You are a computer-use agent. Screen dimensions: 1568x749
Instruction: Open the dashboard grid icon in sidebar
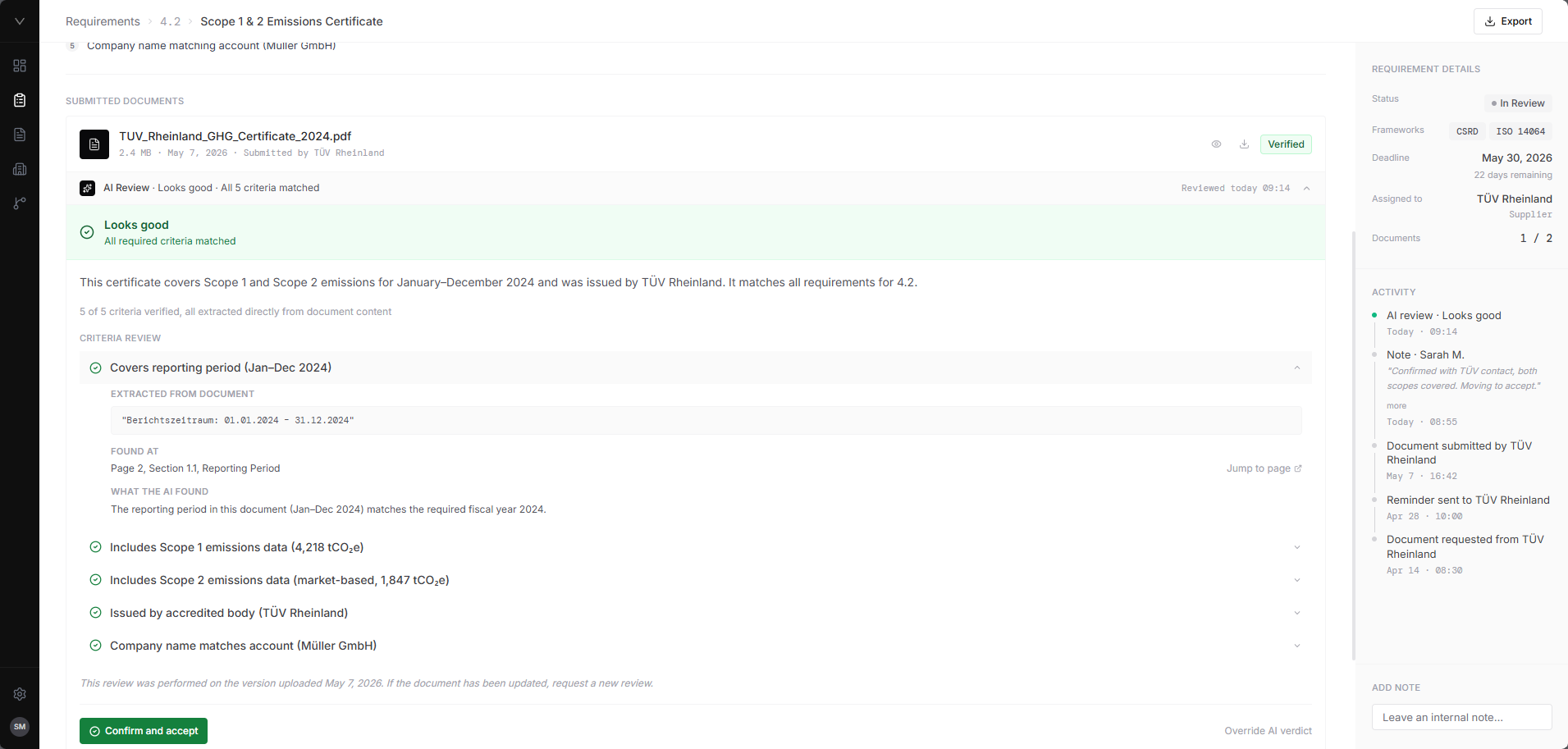[20, 66]
